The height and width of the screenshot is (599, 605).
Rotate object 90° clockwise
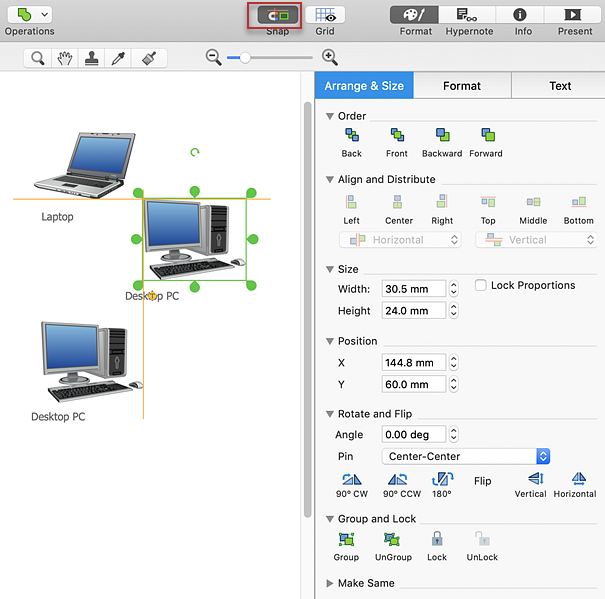[x=354, y=480]
